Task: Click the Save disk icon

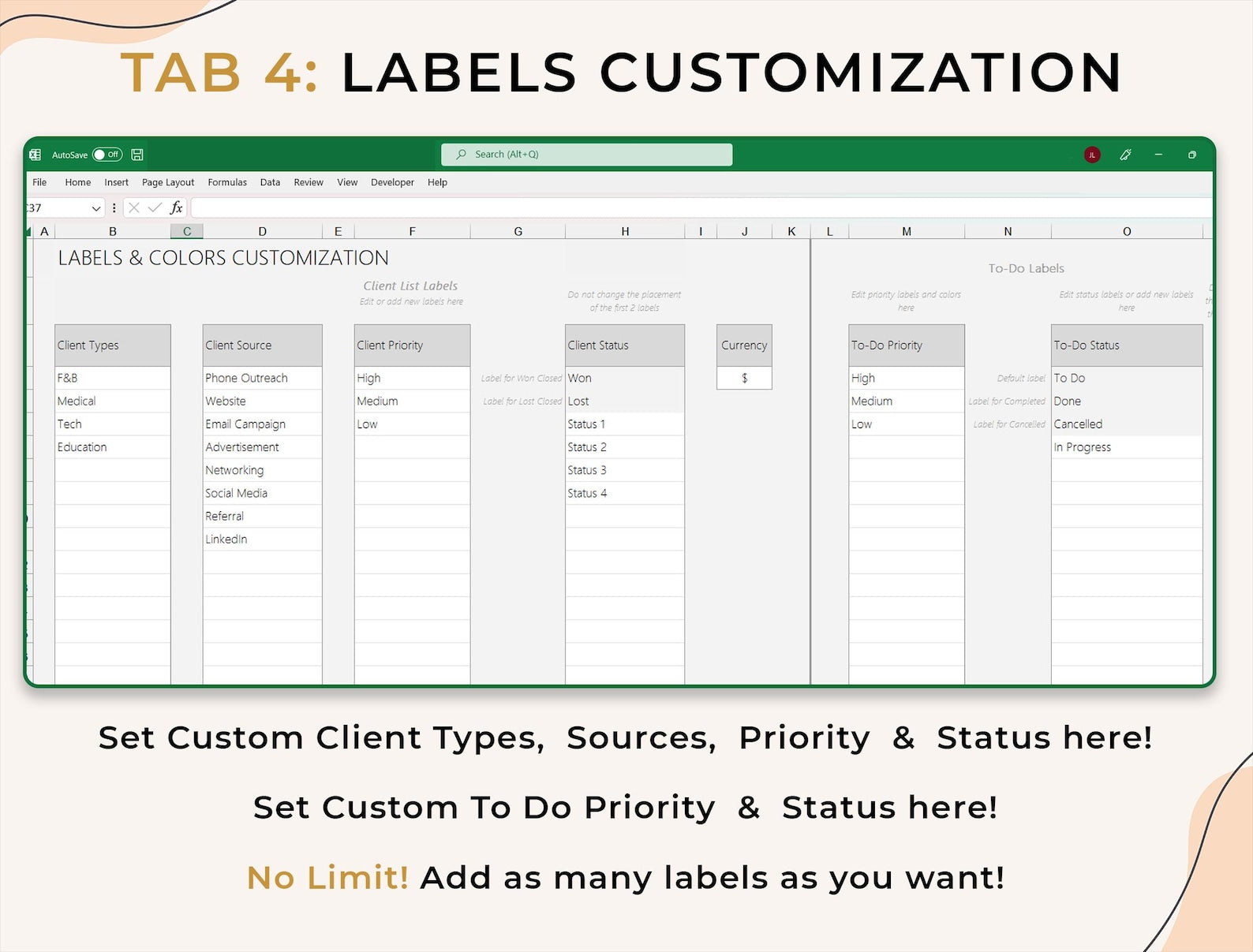Action: (137, 155)
